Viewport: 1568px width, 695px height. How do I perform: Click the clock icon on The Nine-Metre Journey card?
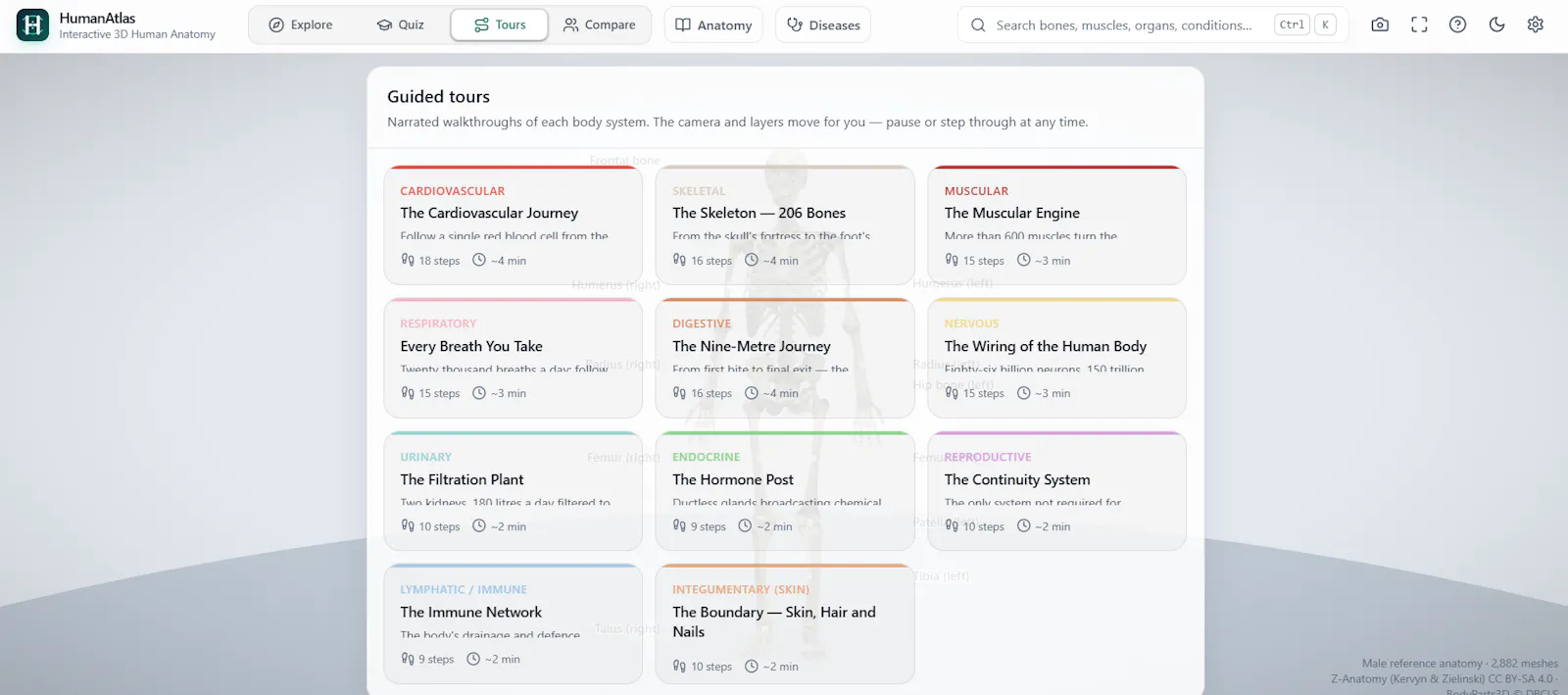click(752, 393)
